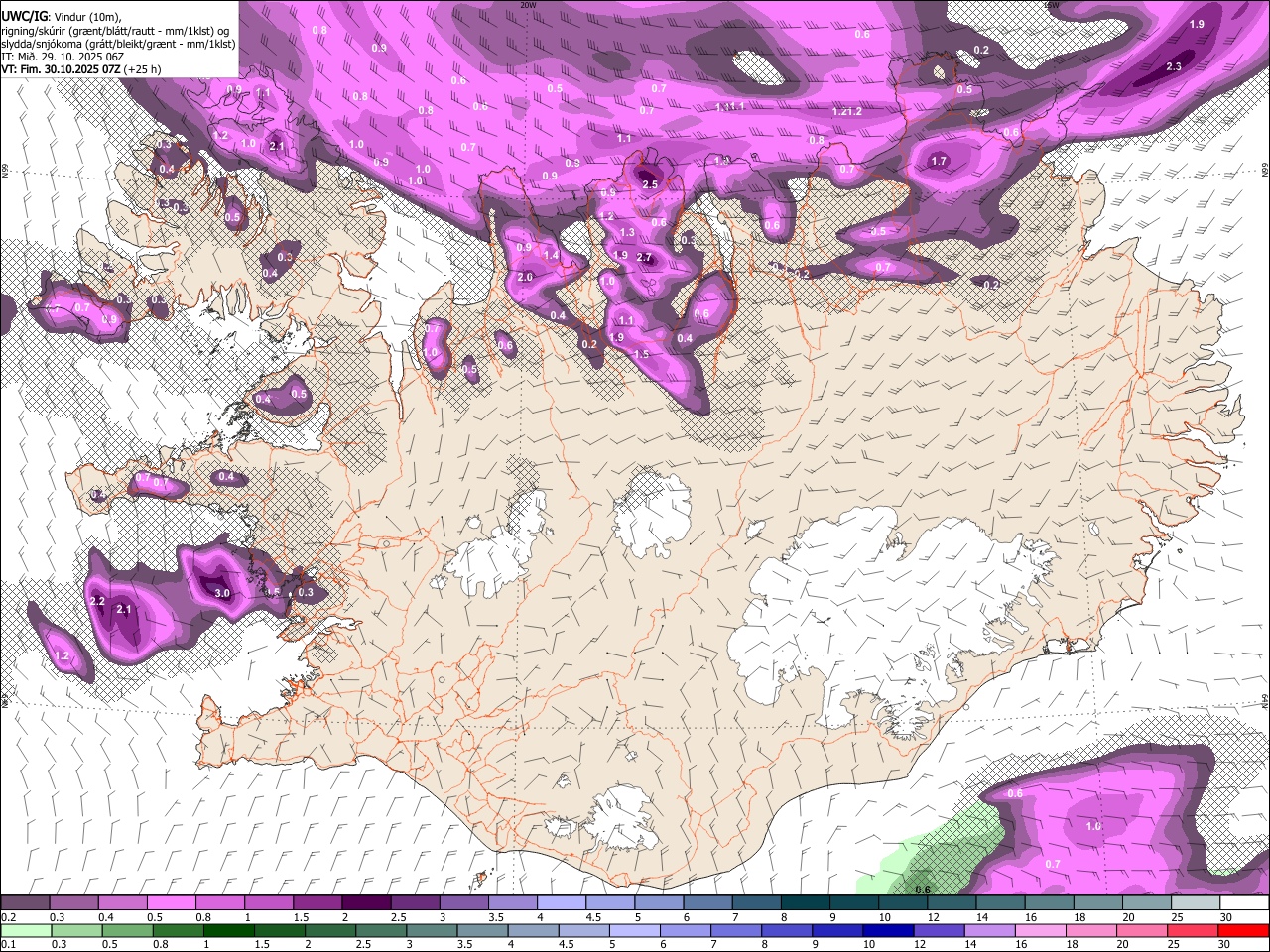This screenshot has height=952, width=1270.
Task: Click the 'IT: Mið. 29. 10. 2025 06Z' line
Action: pos(63,57)
